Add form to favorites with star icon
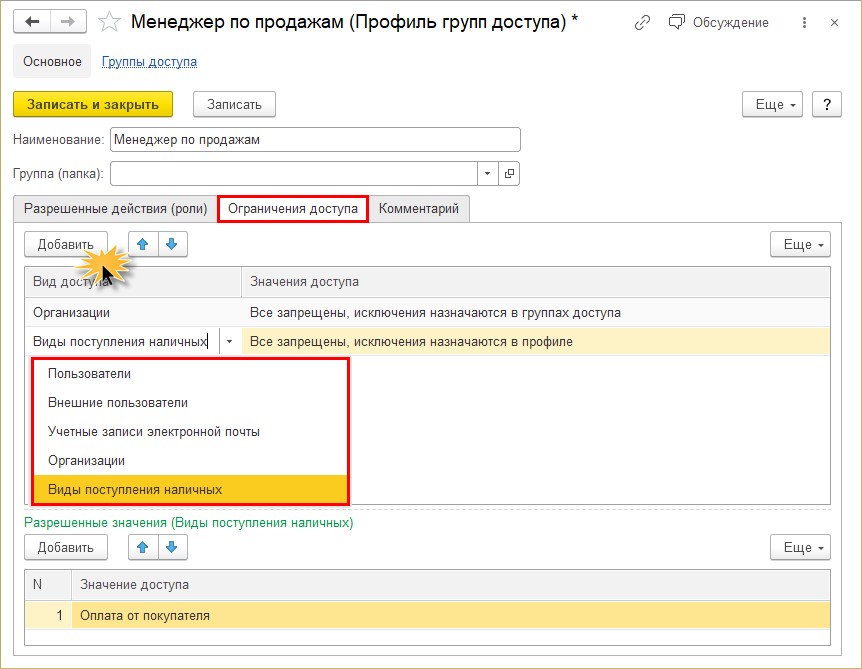The image size is (862, 669). point(109,22)
